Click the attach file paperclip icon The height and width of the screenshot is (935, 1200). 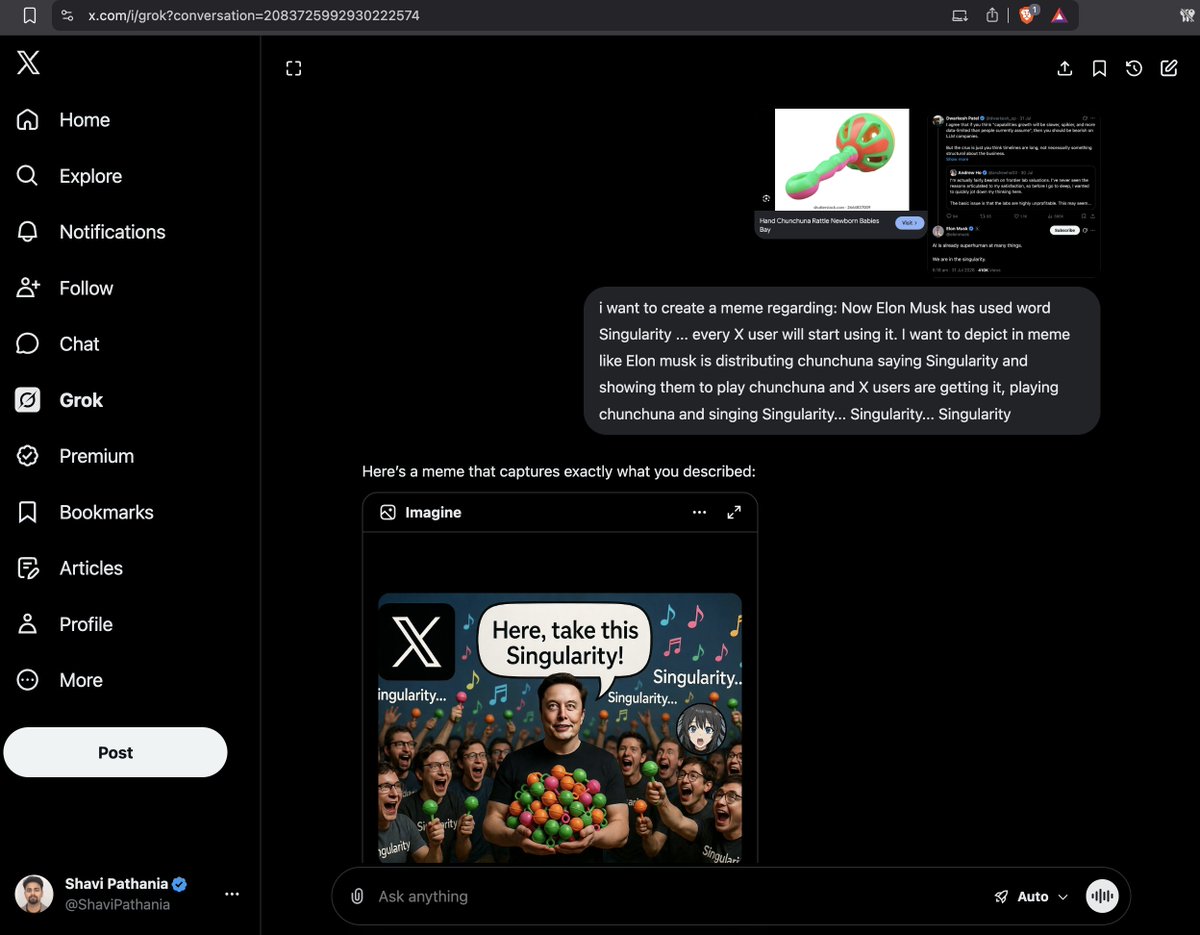point(357,896)
